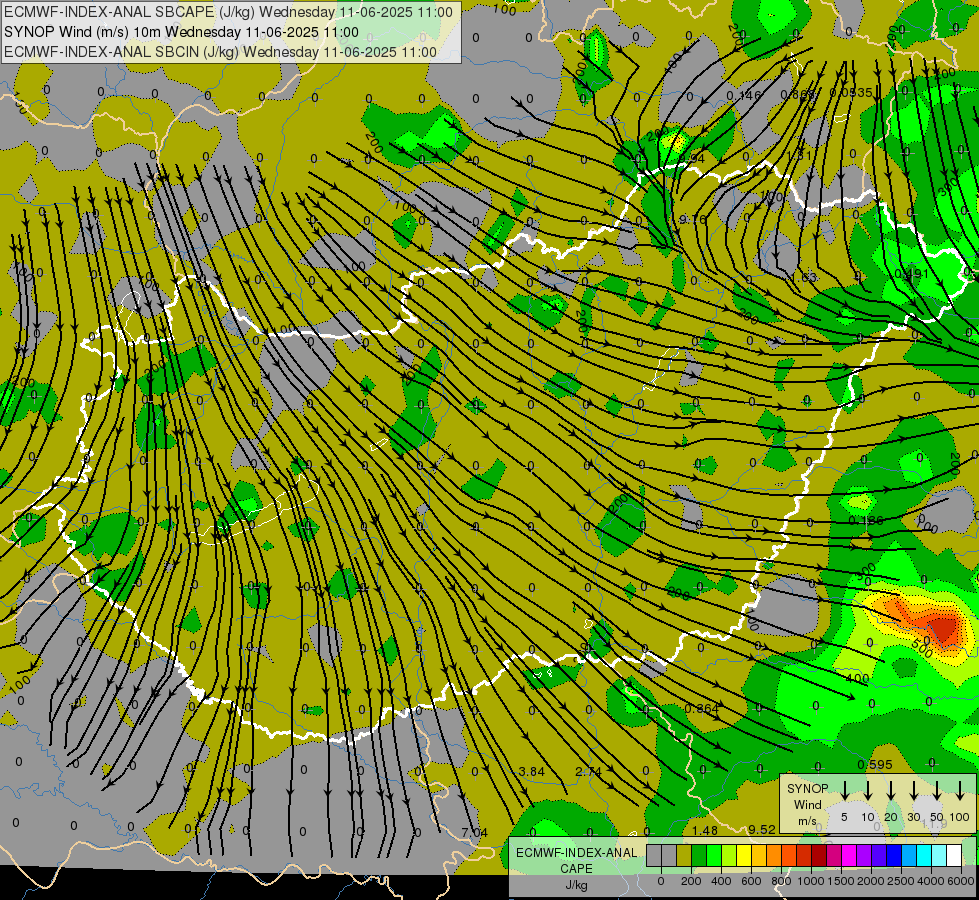The width and height of the screenshot is (979, 900).
Task: Click the 0.186 value on the map
Action: 866,520
